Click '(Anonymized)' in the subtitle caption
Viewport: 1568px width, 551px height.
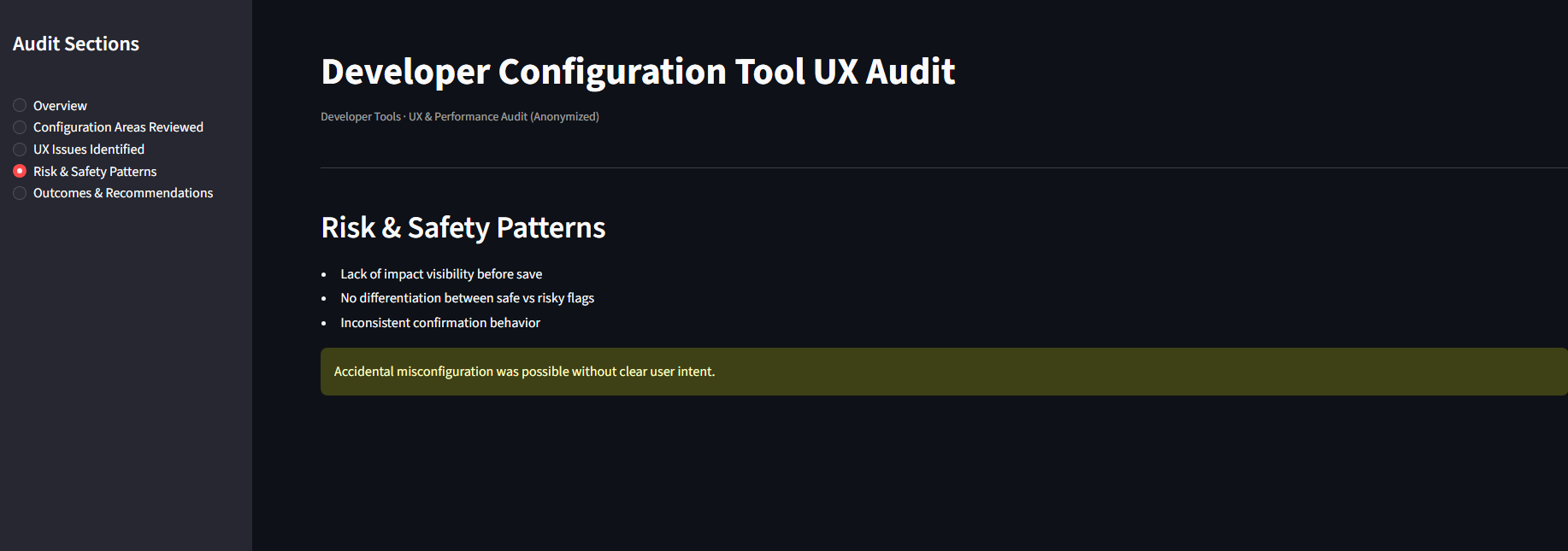pyautogui.click(x=564, y=117)
